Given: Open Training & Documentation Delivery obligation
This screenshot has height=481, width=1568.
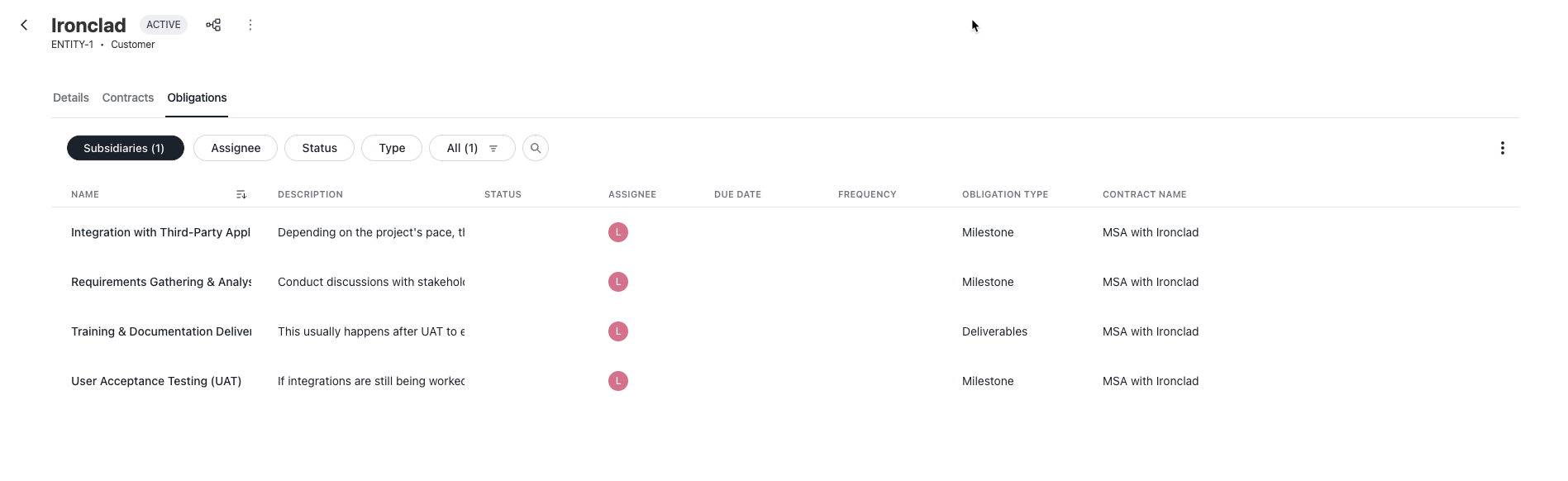Looking at the screenshot, I should pos(161,331).
